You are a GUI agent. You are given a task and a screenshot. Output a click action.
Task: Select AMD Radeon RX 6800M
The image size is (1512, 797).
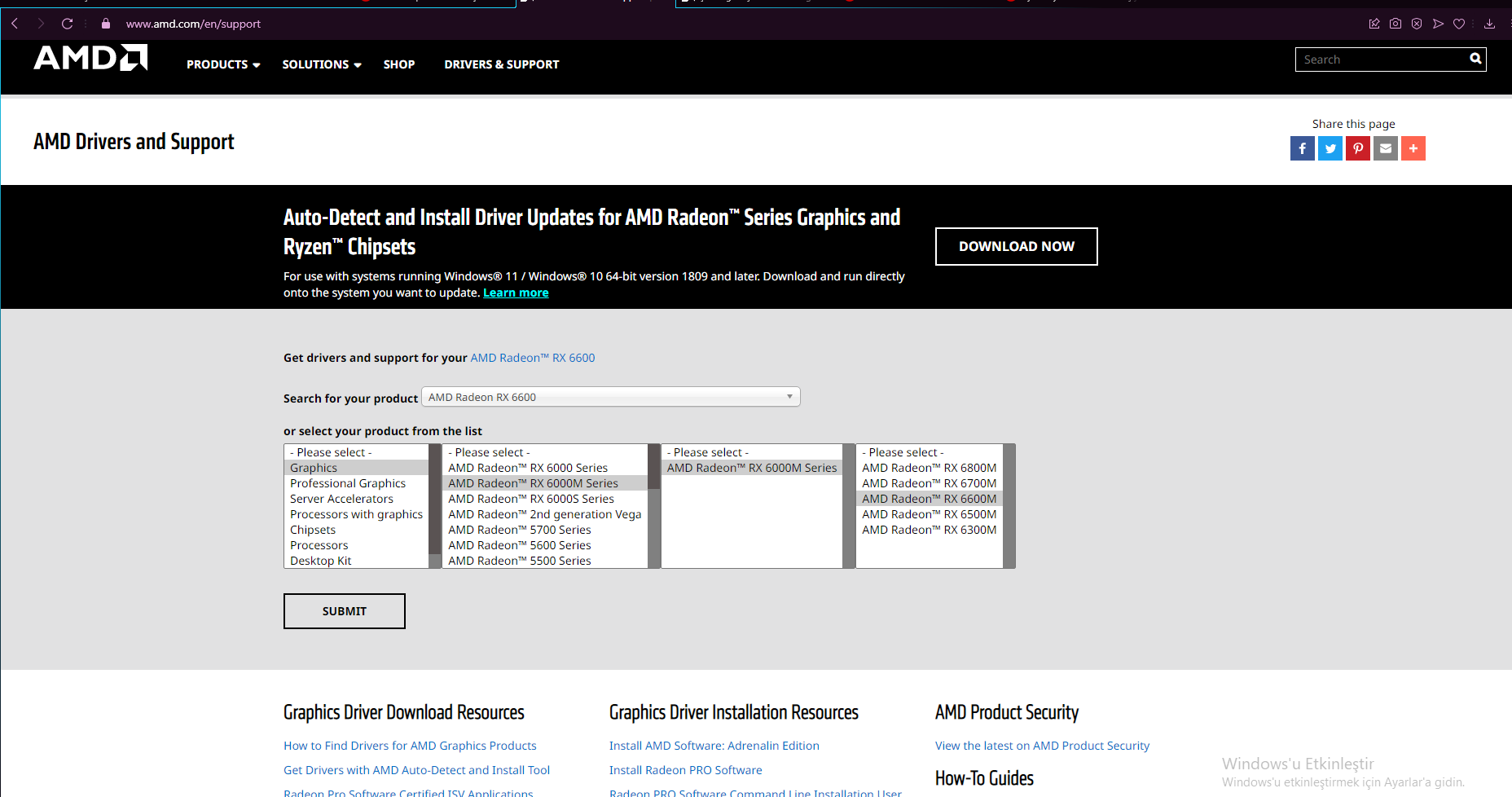[x=930, y=468]
